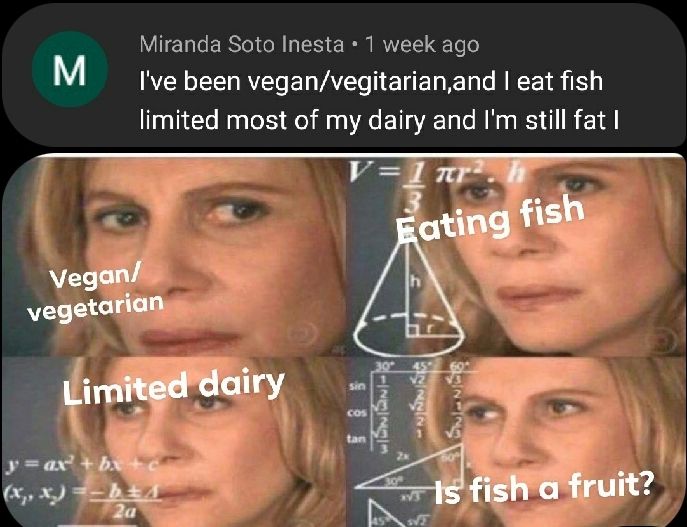Click the sin/cos/tan trigonometry table
The image size is (687, 527).
point(392,410)
